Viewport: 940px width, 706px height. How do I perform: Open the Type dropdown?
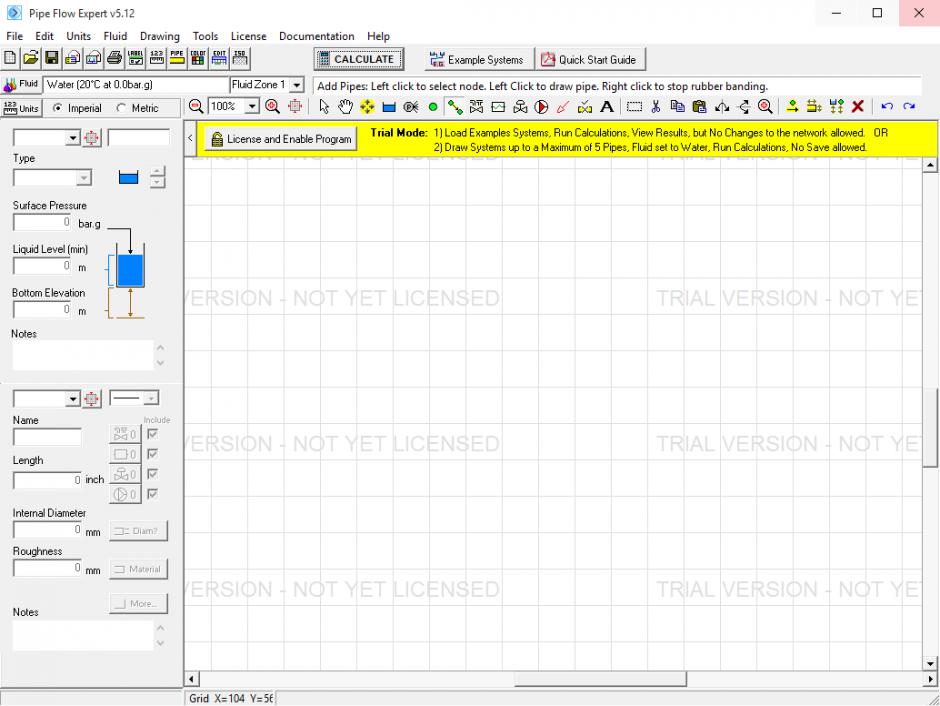pyautogui.click(x=84, y=178)
